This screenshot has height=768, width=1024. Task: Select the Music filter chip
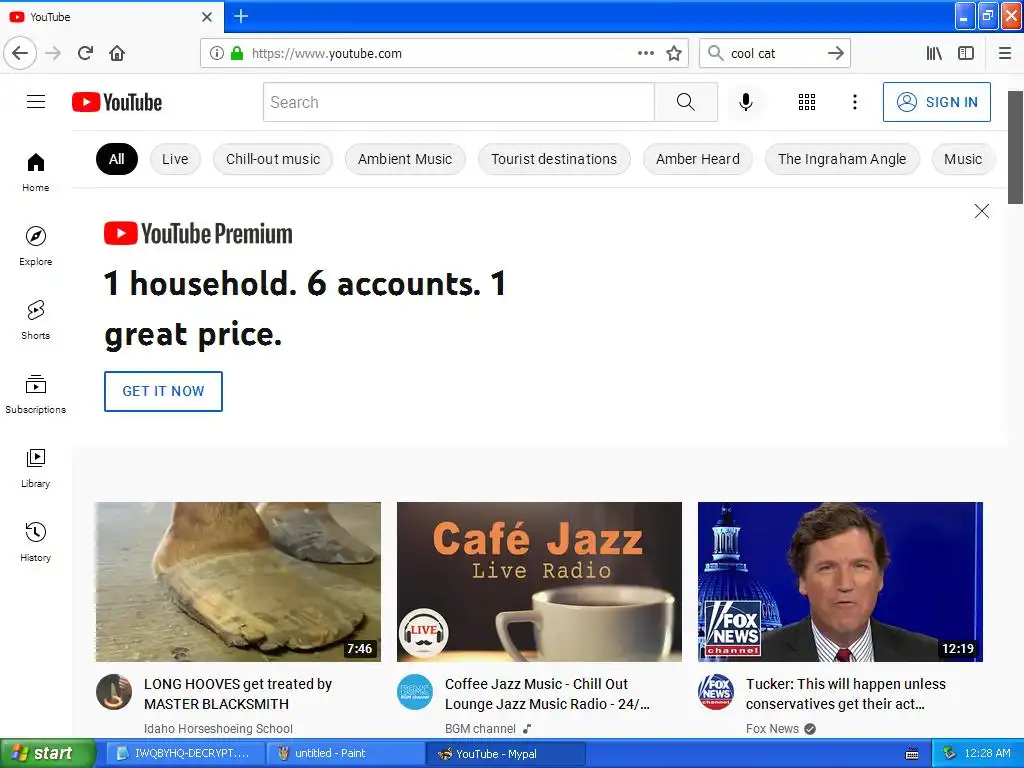(x=963, y=159)
